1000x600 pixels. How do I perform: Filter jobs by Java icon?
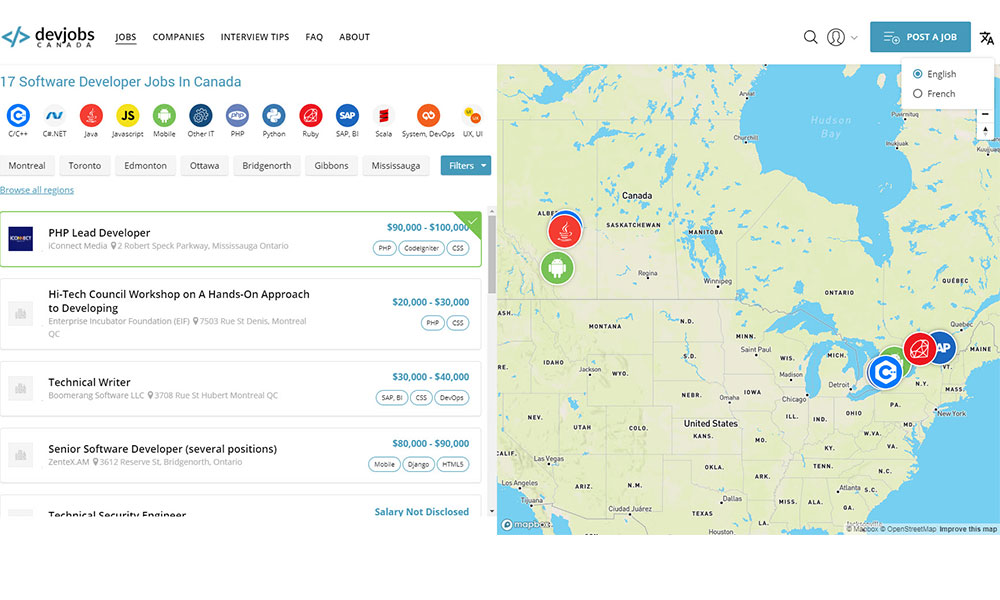click(x=91, y=116)
